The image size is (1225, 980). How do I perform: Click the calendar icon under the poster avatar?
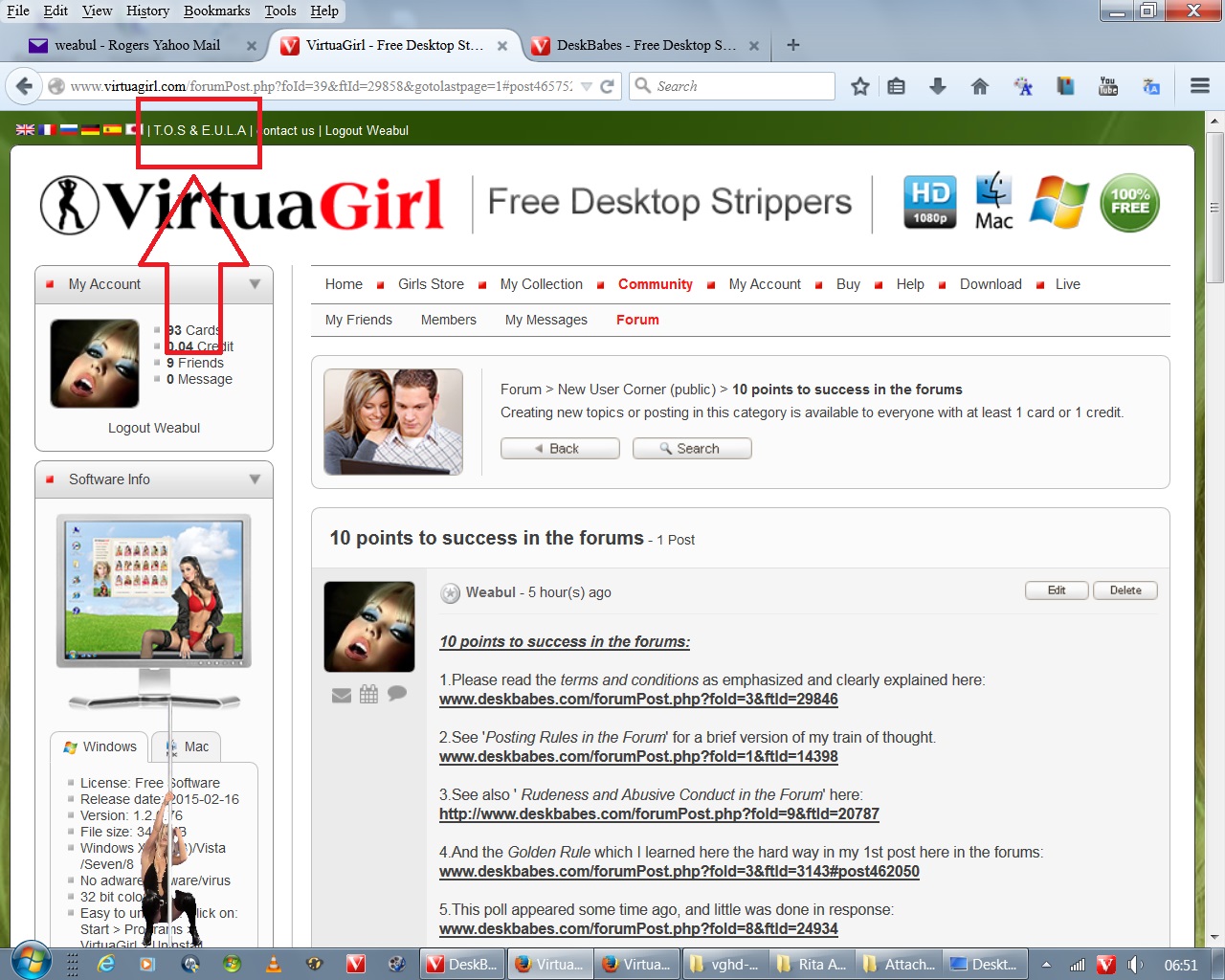click(368, 694)
